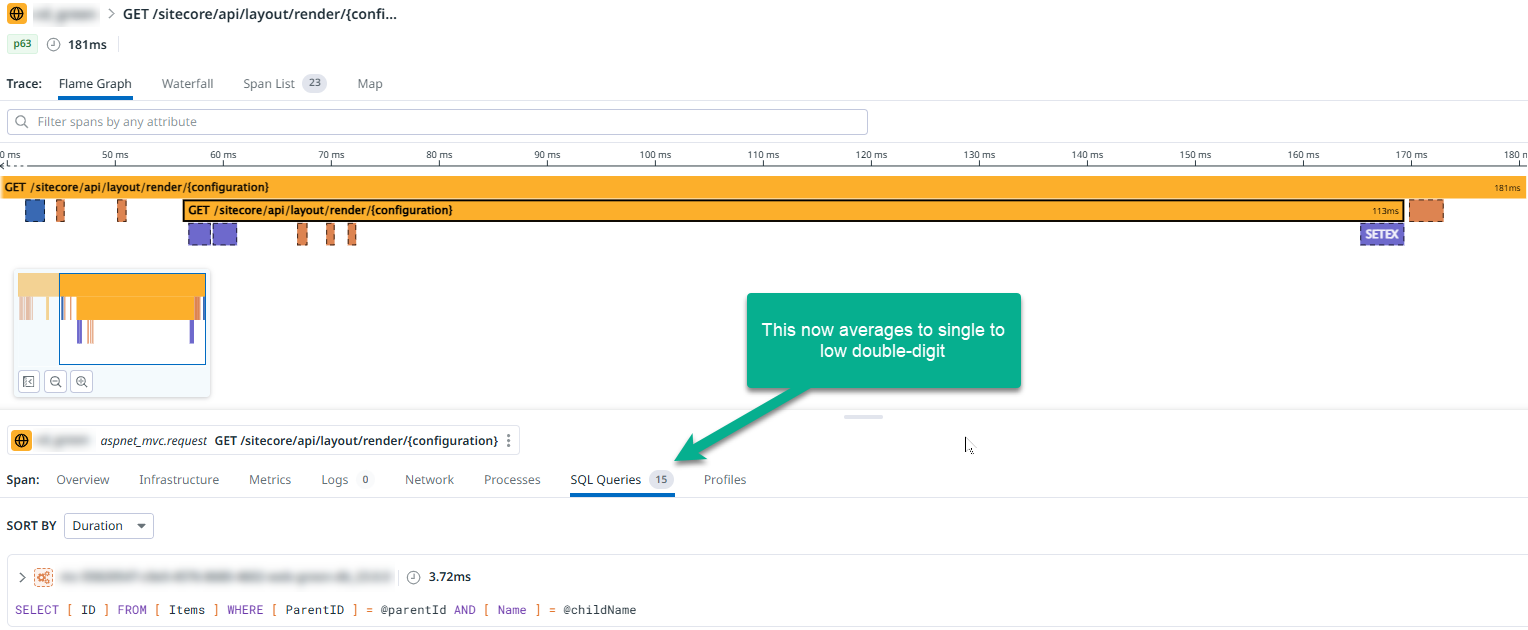The width and height of the screenshot is (1528, 630).
Task: View the Span List with 23 spans
Action: (269, 84)
